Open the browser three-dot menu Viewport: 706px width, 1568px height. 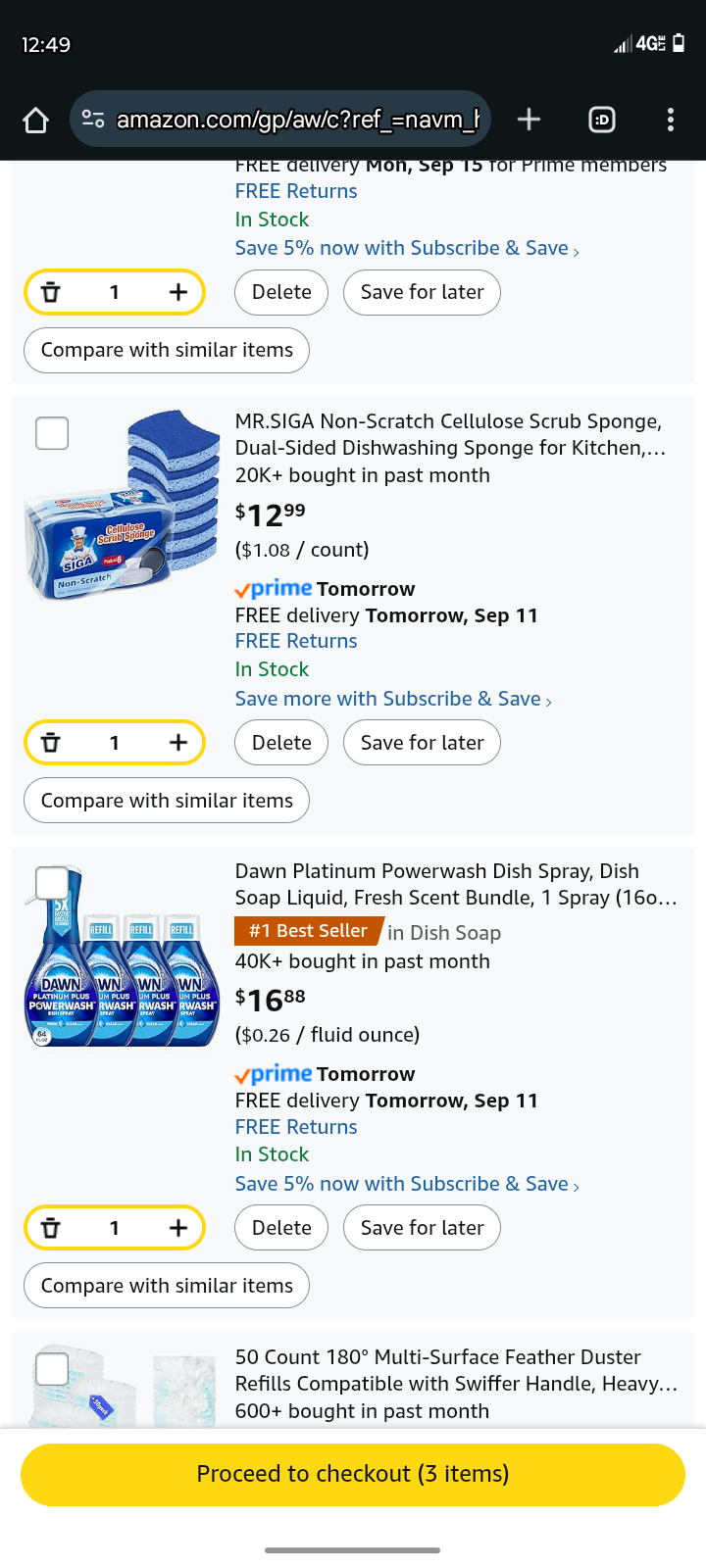671,120
